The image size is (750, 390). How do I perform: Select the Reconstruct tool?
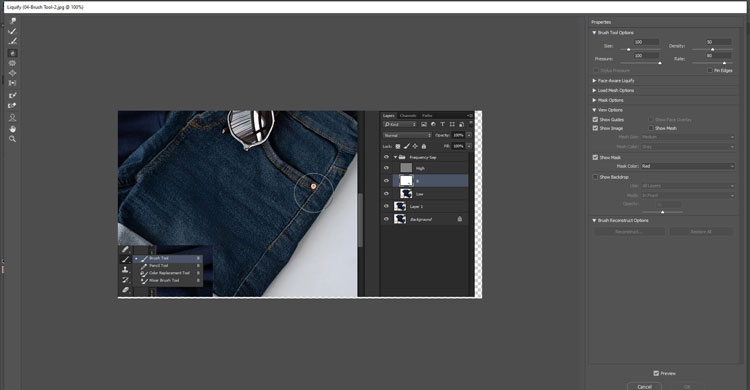pos(12,31)
